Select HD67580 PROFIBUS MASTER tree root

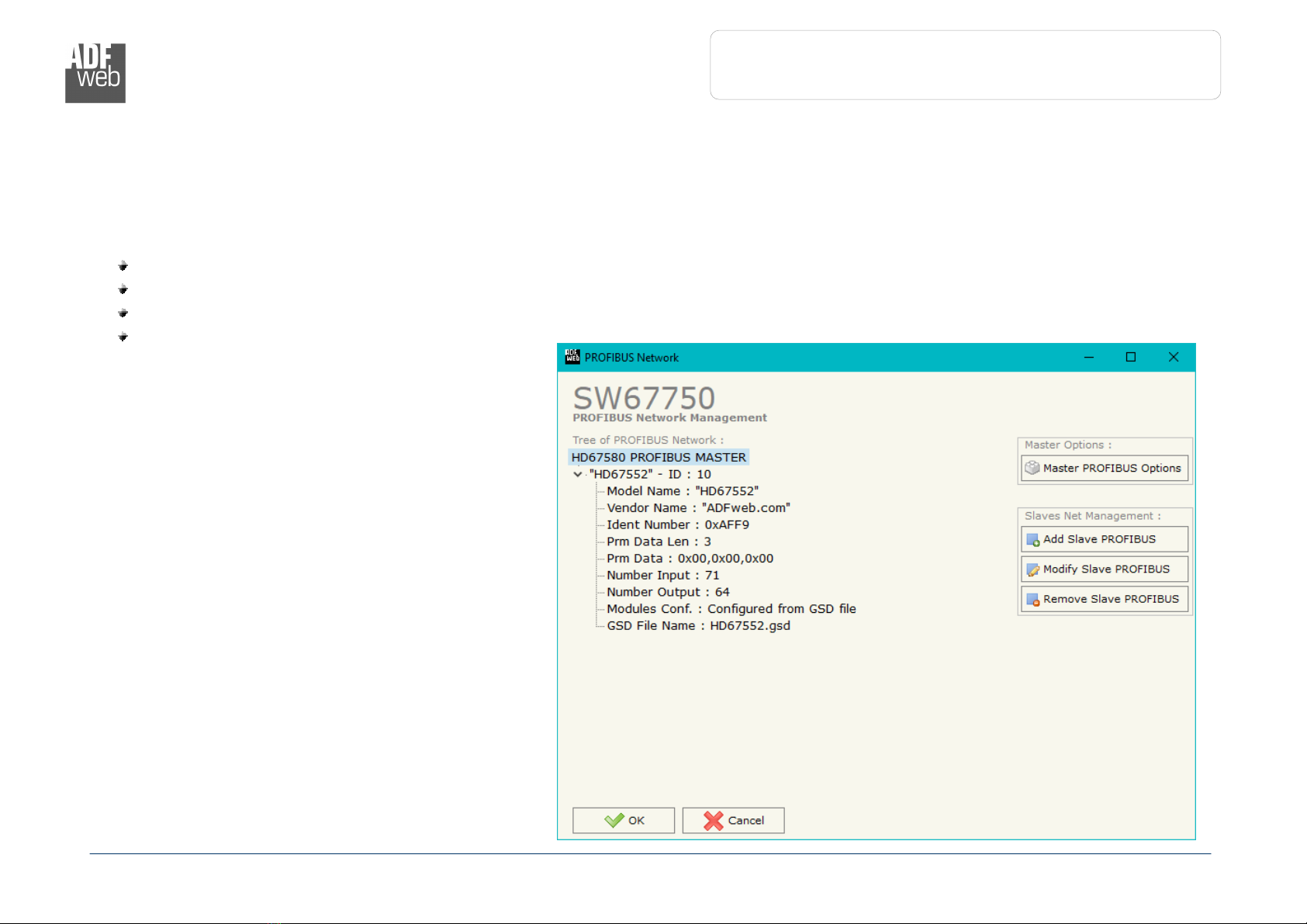point(659,458)
